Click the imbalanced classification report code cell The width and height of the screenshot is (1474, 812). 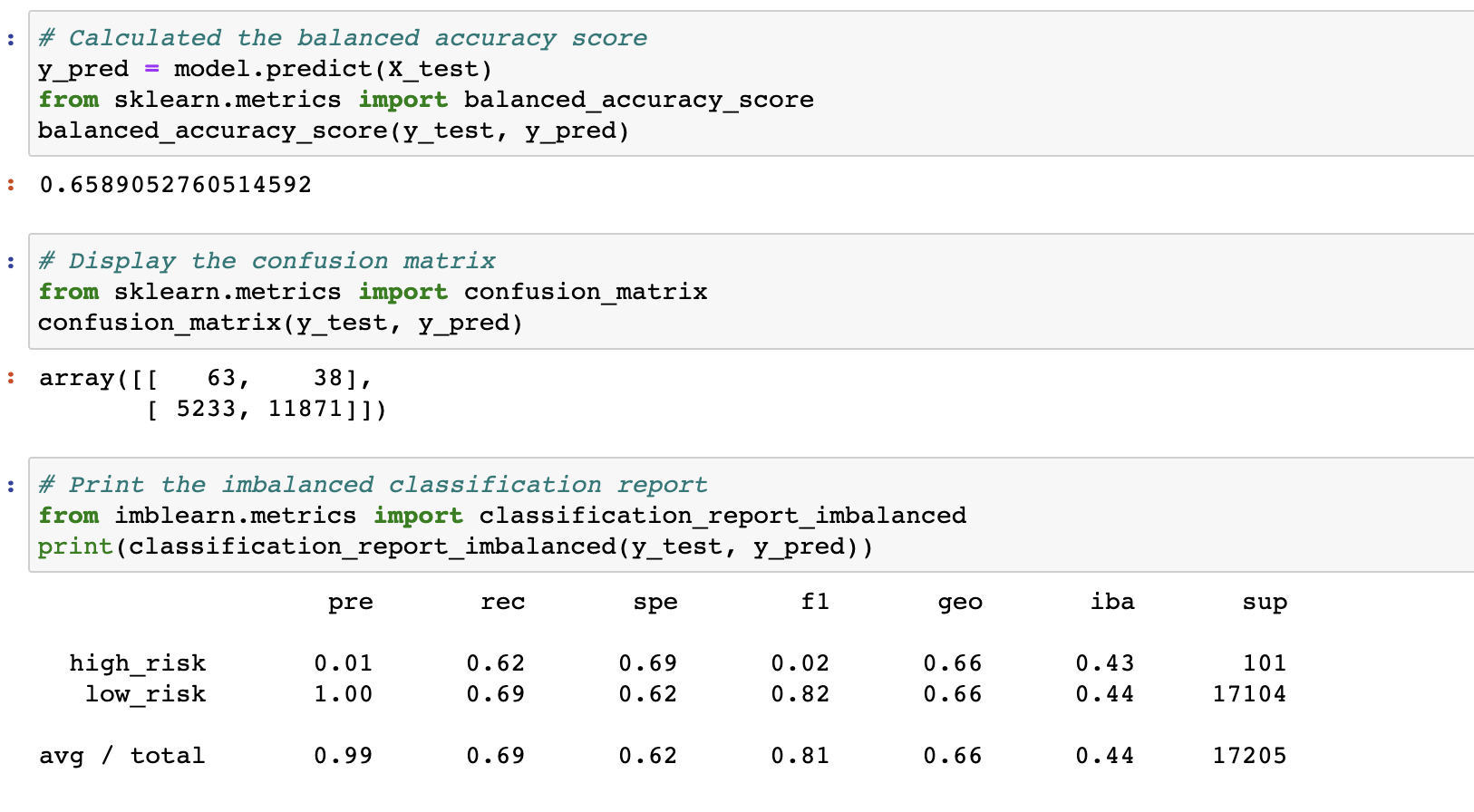(752, 515)
